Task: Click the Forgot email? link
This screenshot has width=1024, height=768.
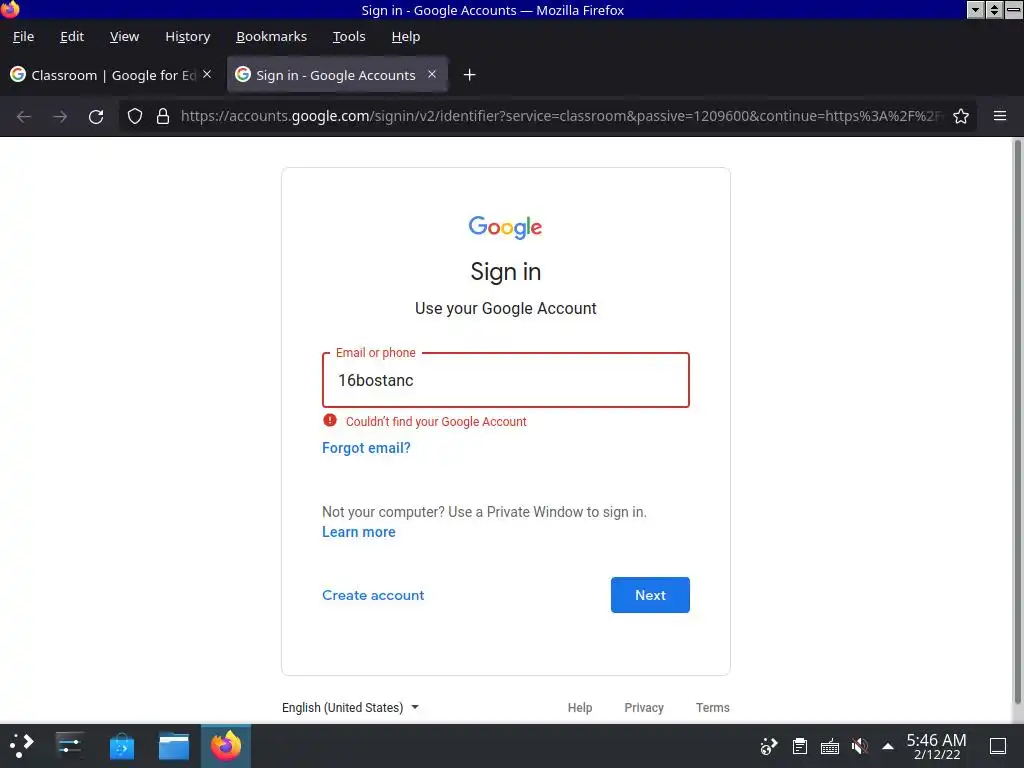Action: [366, 448]
